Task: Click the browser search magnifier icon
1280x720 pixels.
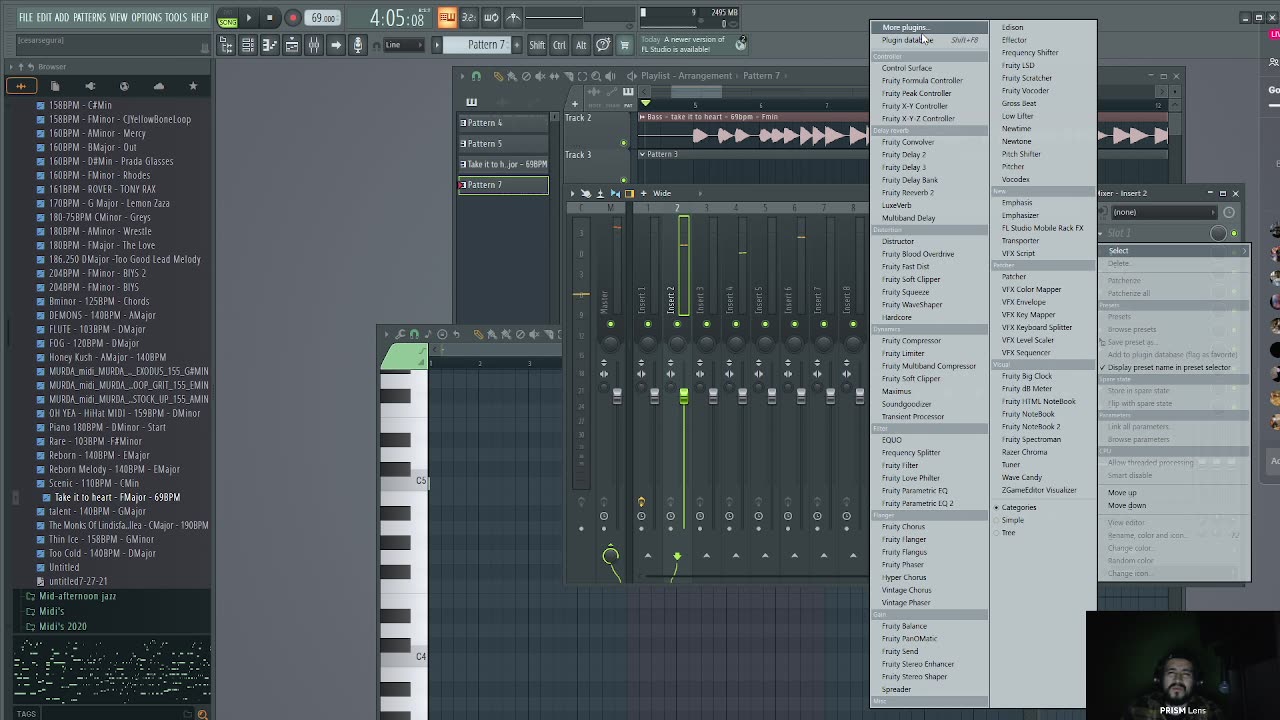Action: 202,714
